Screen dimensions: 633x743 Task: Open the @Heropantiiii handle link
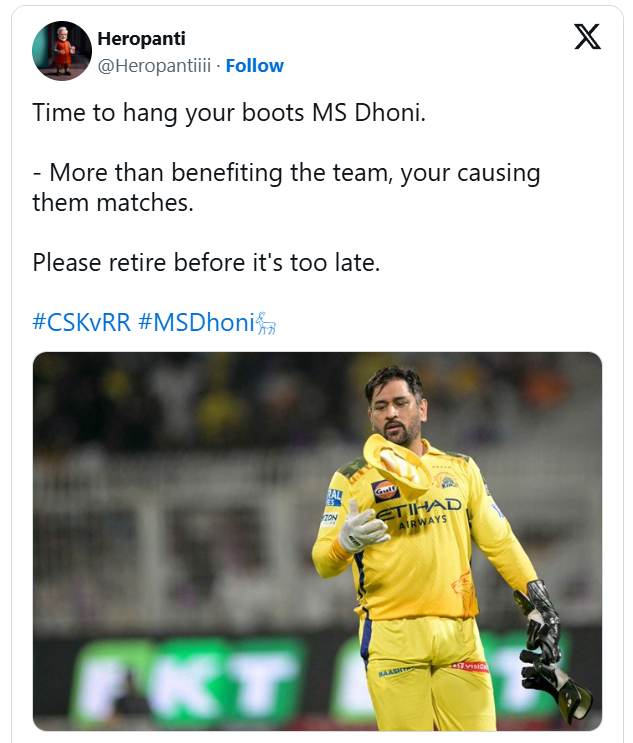click(x=154, y=66)
